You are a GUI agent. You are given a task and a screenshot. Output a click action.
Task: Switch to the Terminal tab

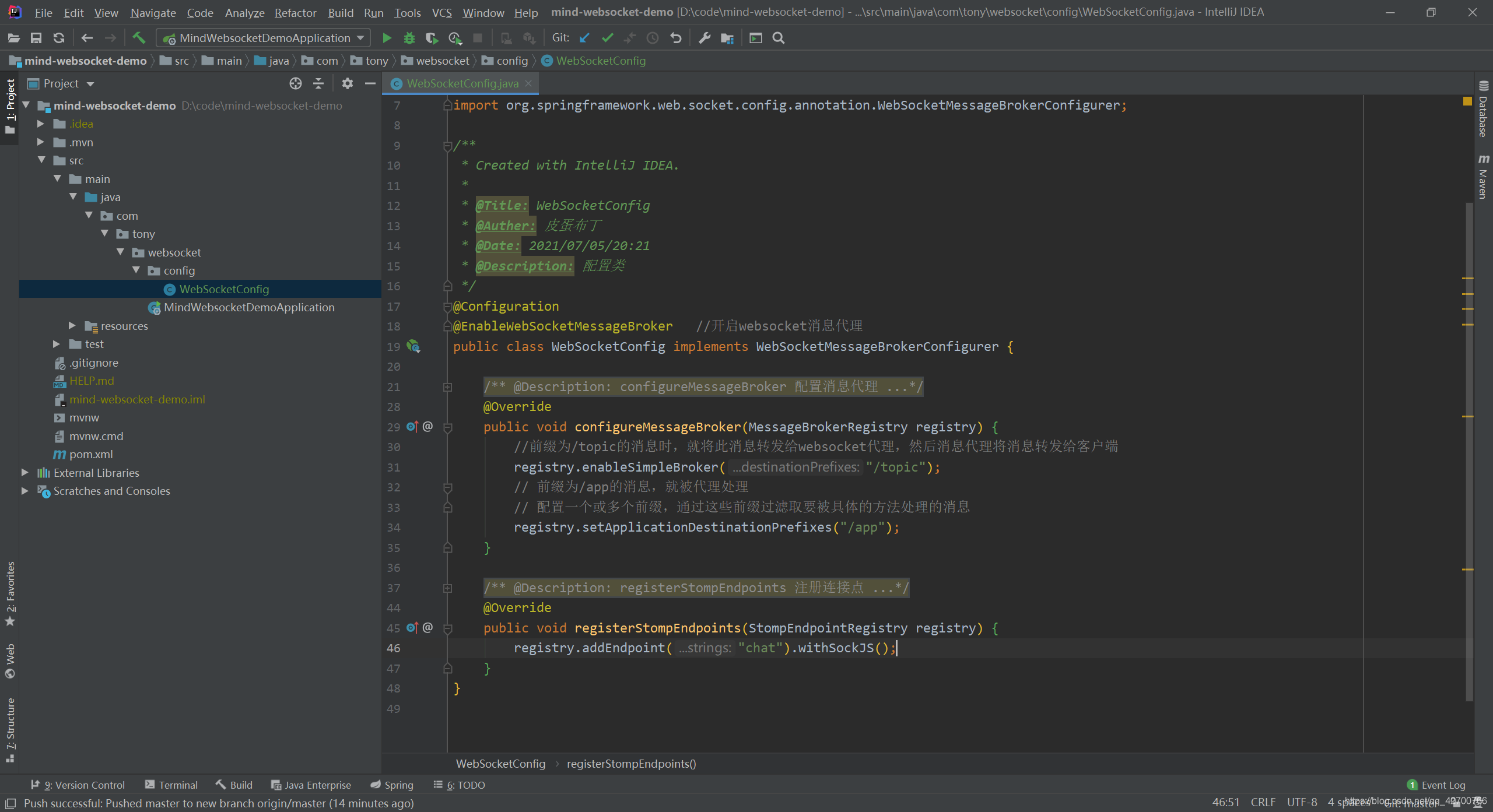pyautogui.click(x=171, y=785)
